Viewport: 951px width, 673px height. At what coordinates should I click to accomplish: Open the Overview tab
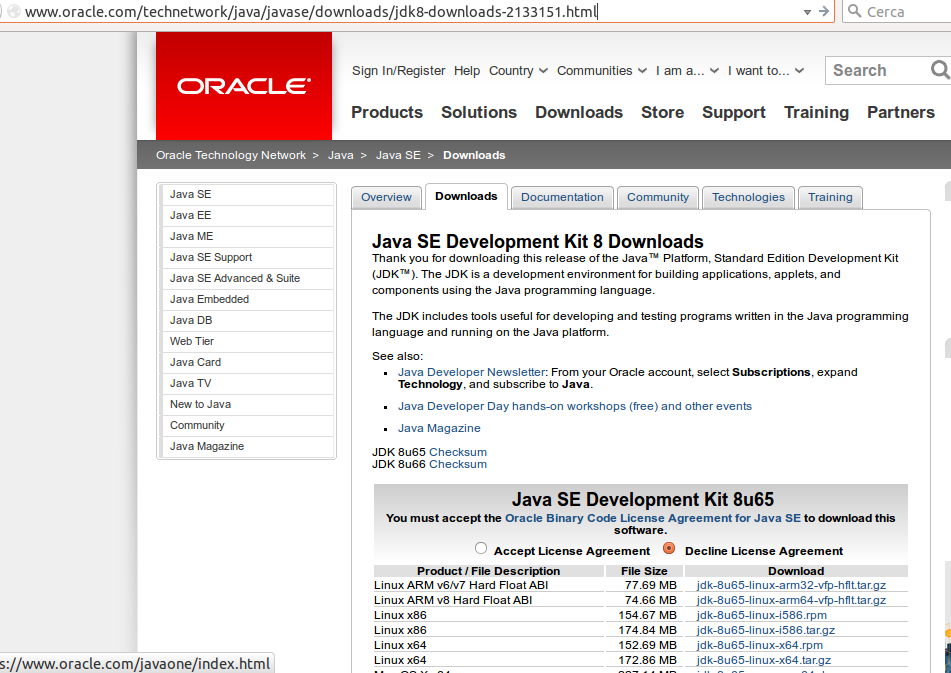386,198
